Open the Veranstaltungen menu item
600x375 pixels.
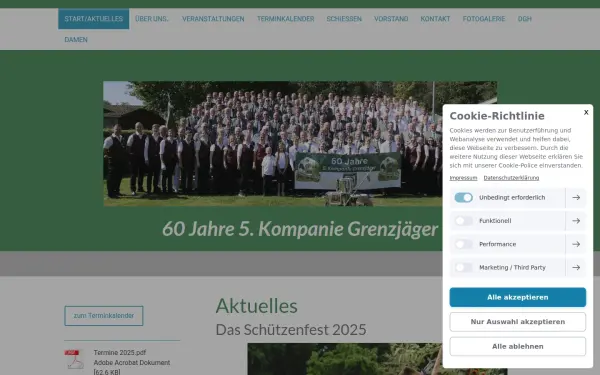point(213,19)
